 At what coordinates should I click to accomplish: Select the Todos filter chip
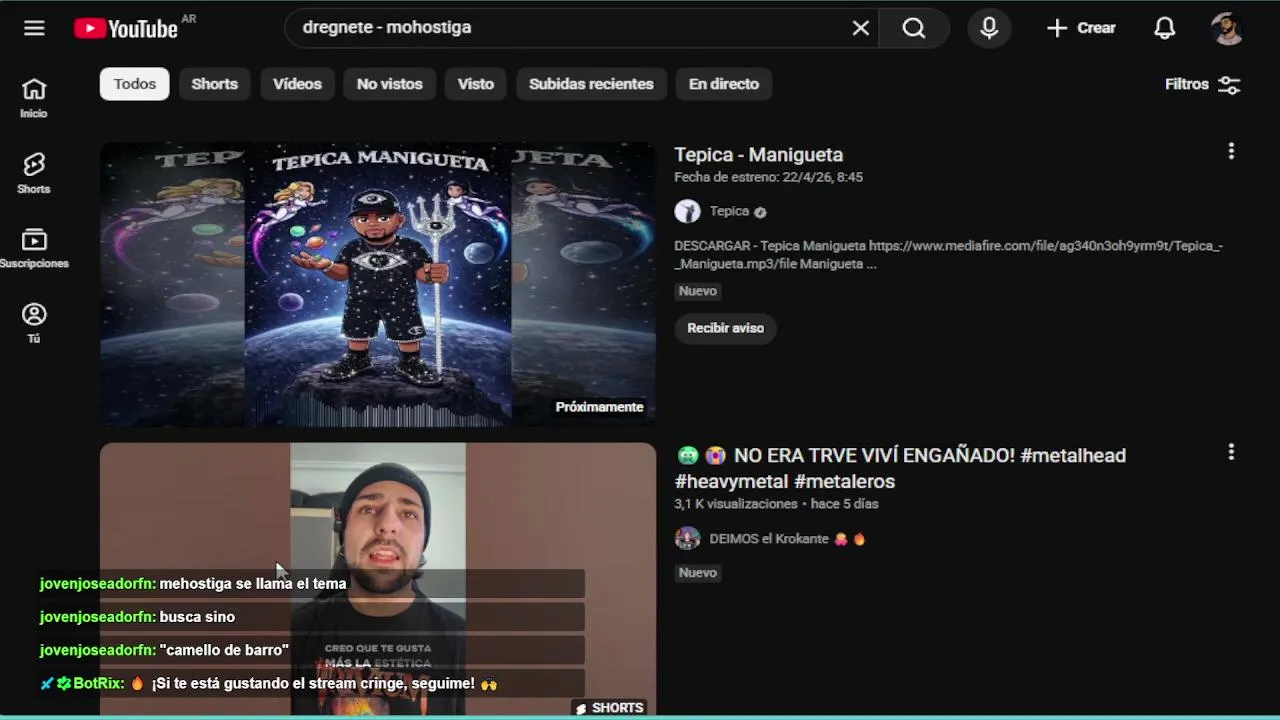tap(135, 84)
